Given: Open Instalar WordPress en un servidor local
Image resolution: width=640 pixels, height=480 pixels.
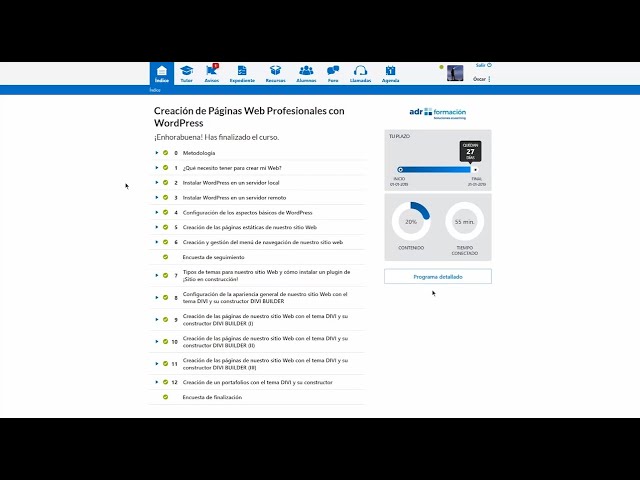Looking at the screenshot, I should click(231, 183).
